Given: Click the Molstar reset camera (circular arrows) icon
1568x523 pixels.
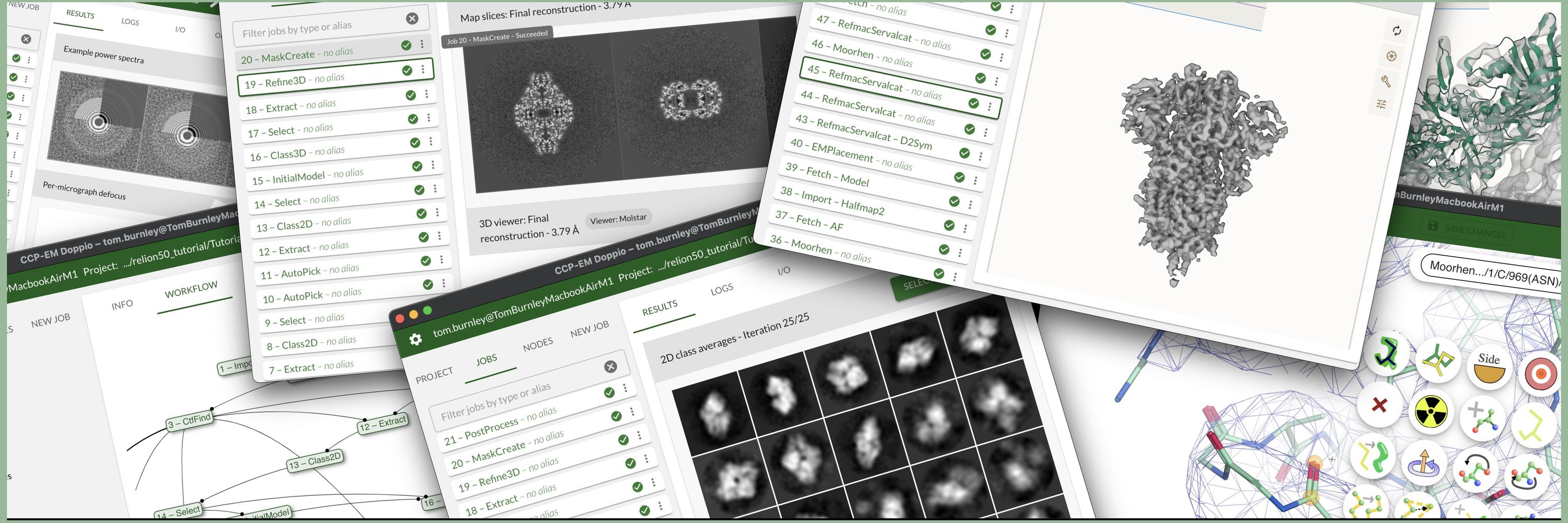Looking at the screenshot, I should click(1397, 30).
